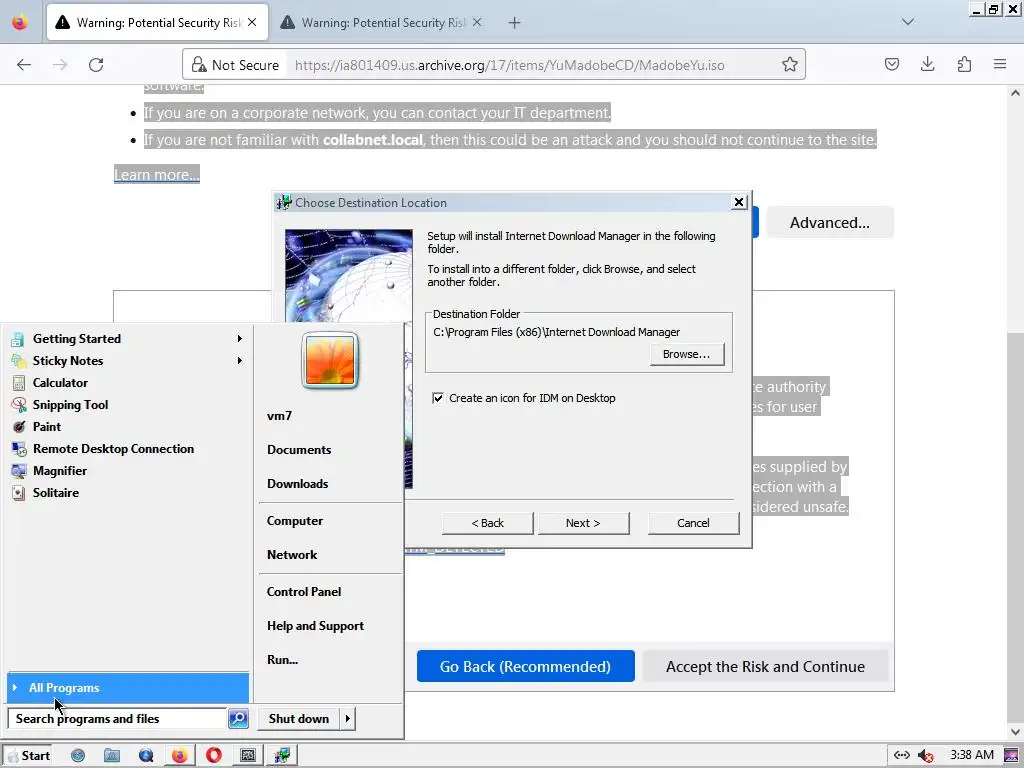Select the first Warning: Potential Security Risk tab
The width and height of the screenshot is (1024, 768).
click(157, 23)
